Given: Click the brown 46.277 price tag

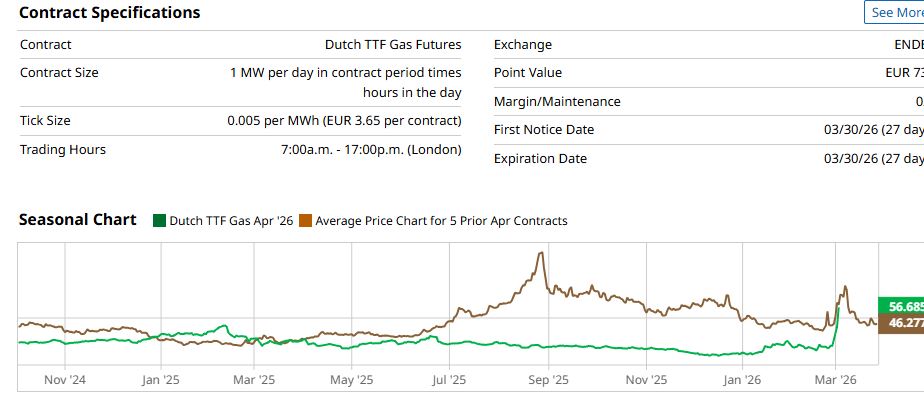Looking at the screenshot, I should [x=901, y=324].
